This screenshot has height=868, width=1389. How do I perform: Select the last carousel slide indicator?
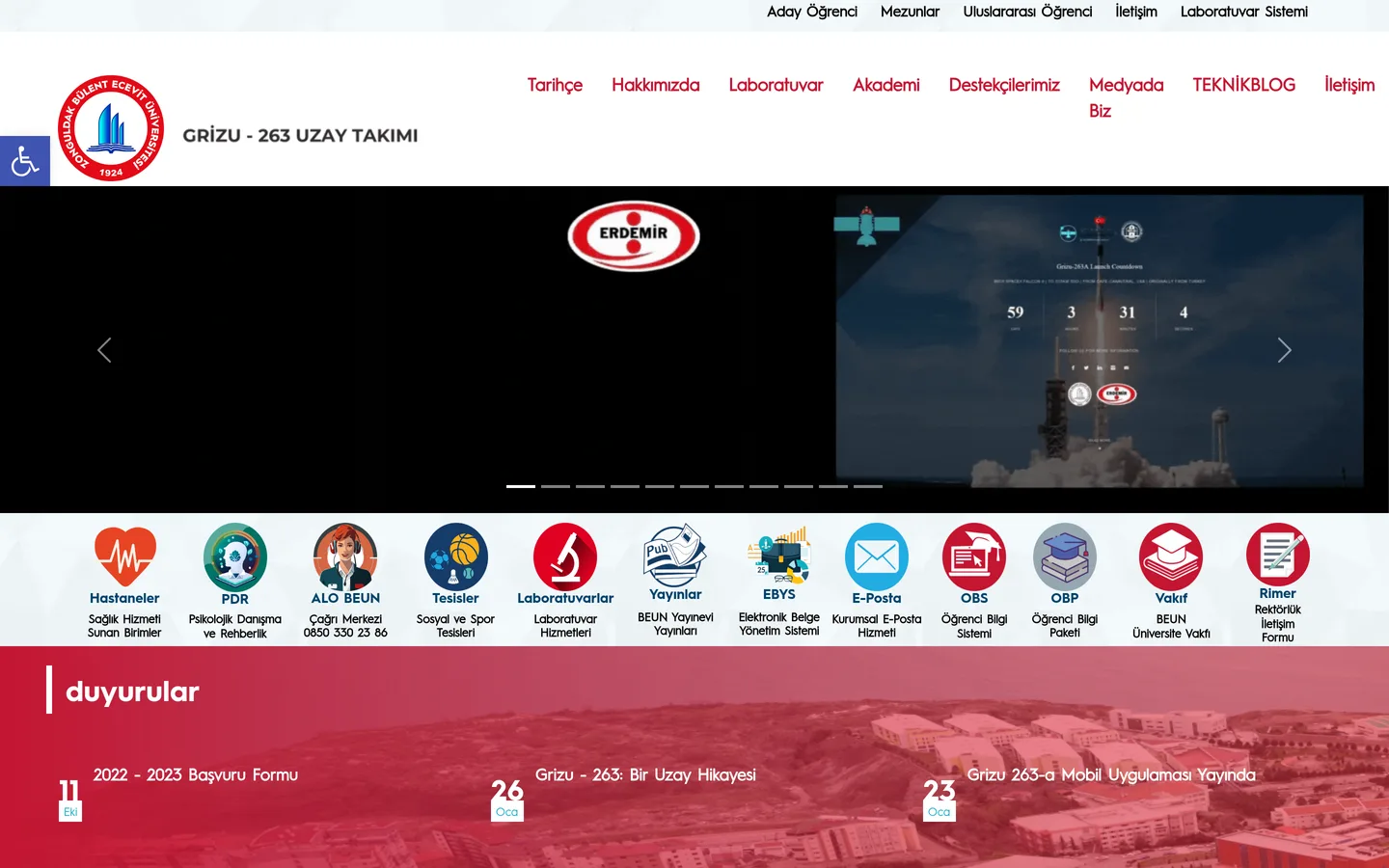pos(868,486)
